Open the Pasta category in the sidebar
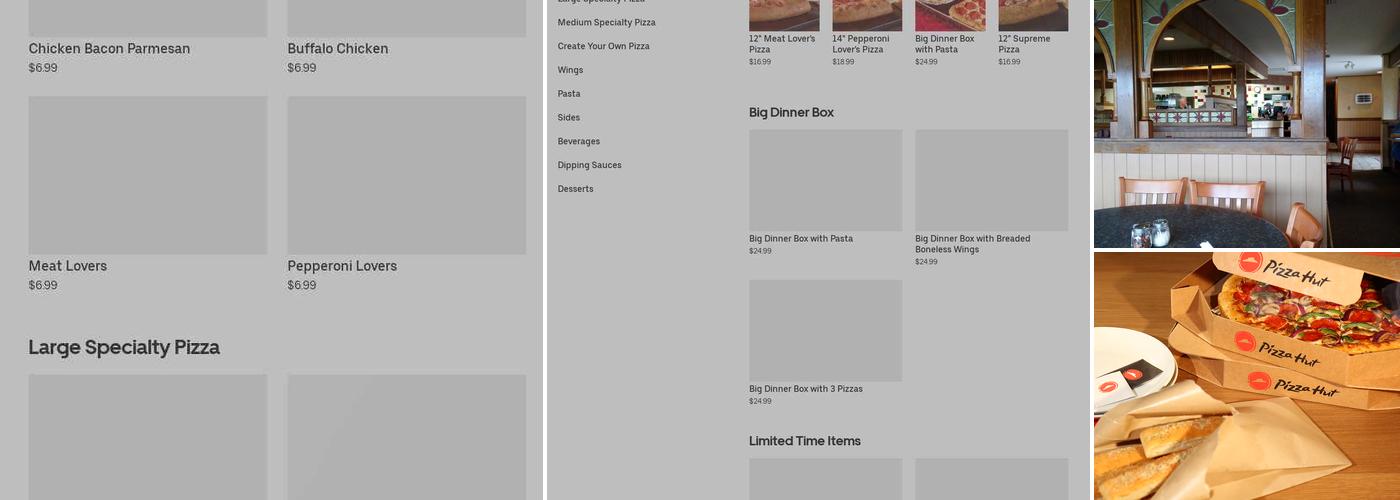The image size is (1400, 500). point(569,94)
